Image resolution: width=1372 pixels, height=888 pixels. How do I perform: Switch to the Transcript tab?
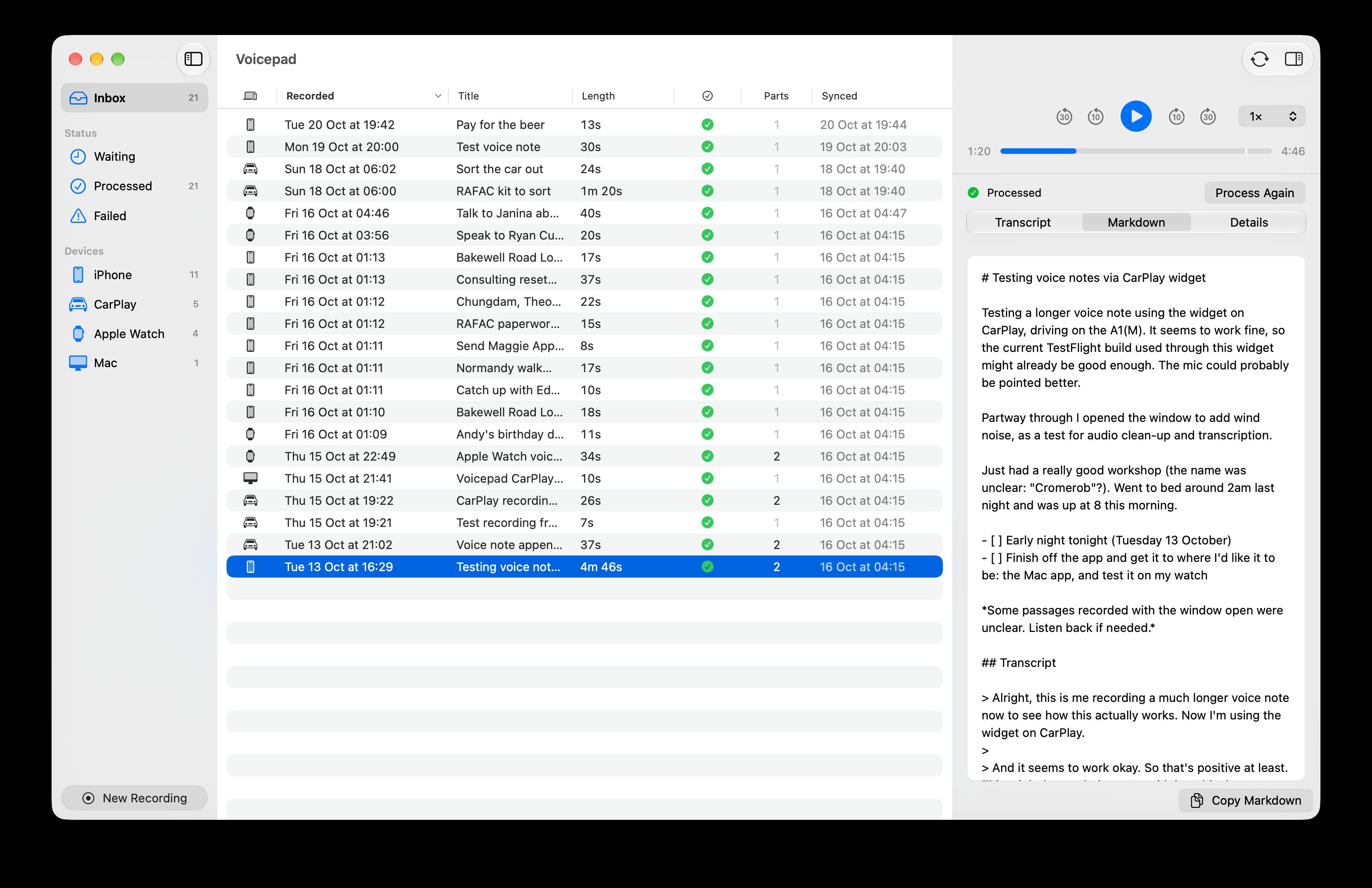pyautogui.click(x=1023, y=222)
